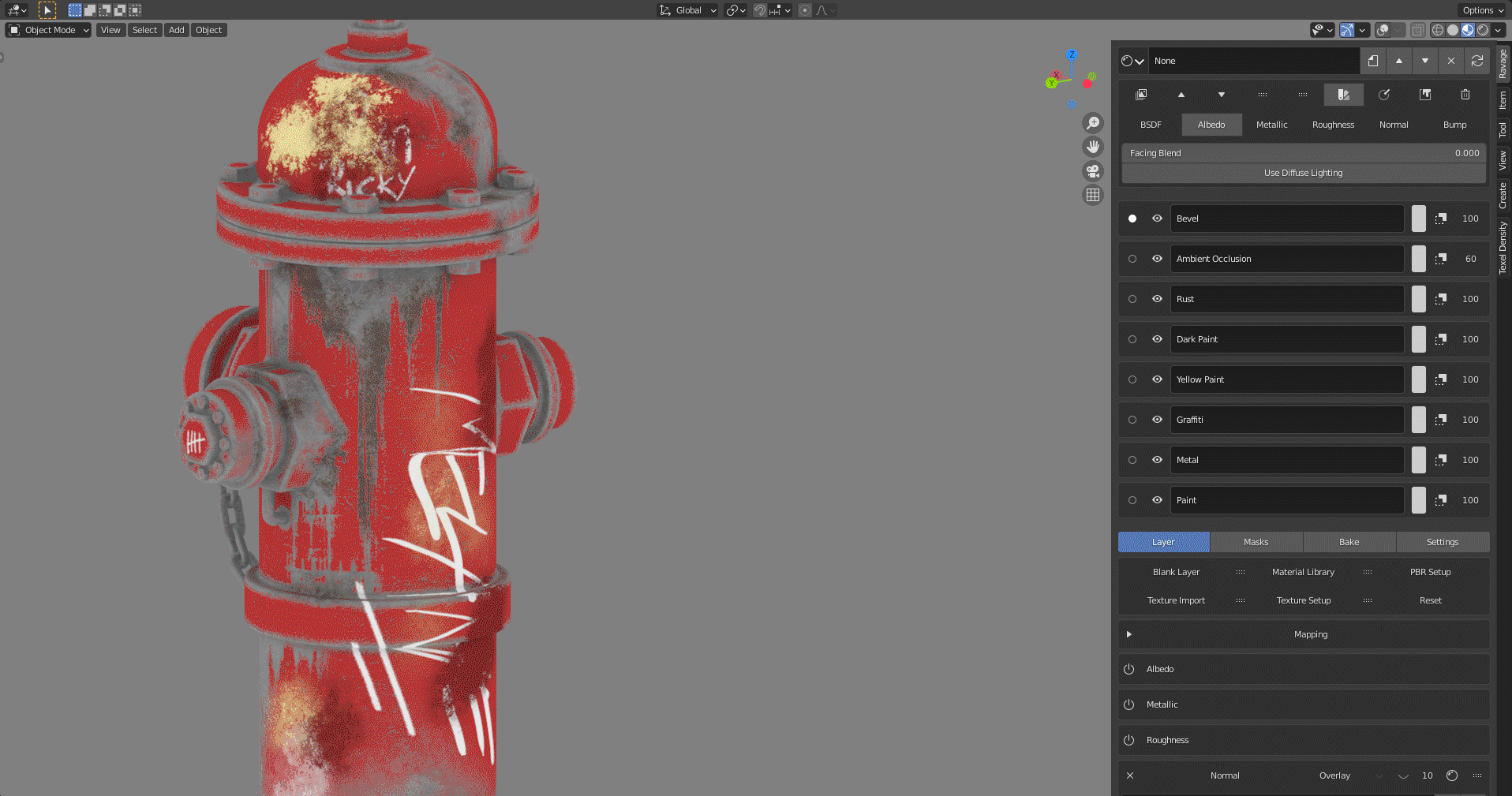The height and width of the screenshot is (796, 1512).
Task: Click Use Diffuse Lighting button
Action: pyautogui.click(x=1304, y=173)
